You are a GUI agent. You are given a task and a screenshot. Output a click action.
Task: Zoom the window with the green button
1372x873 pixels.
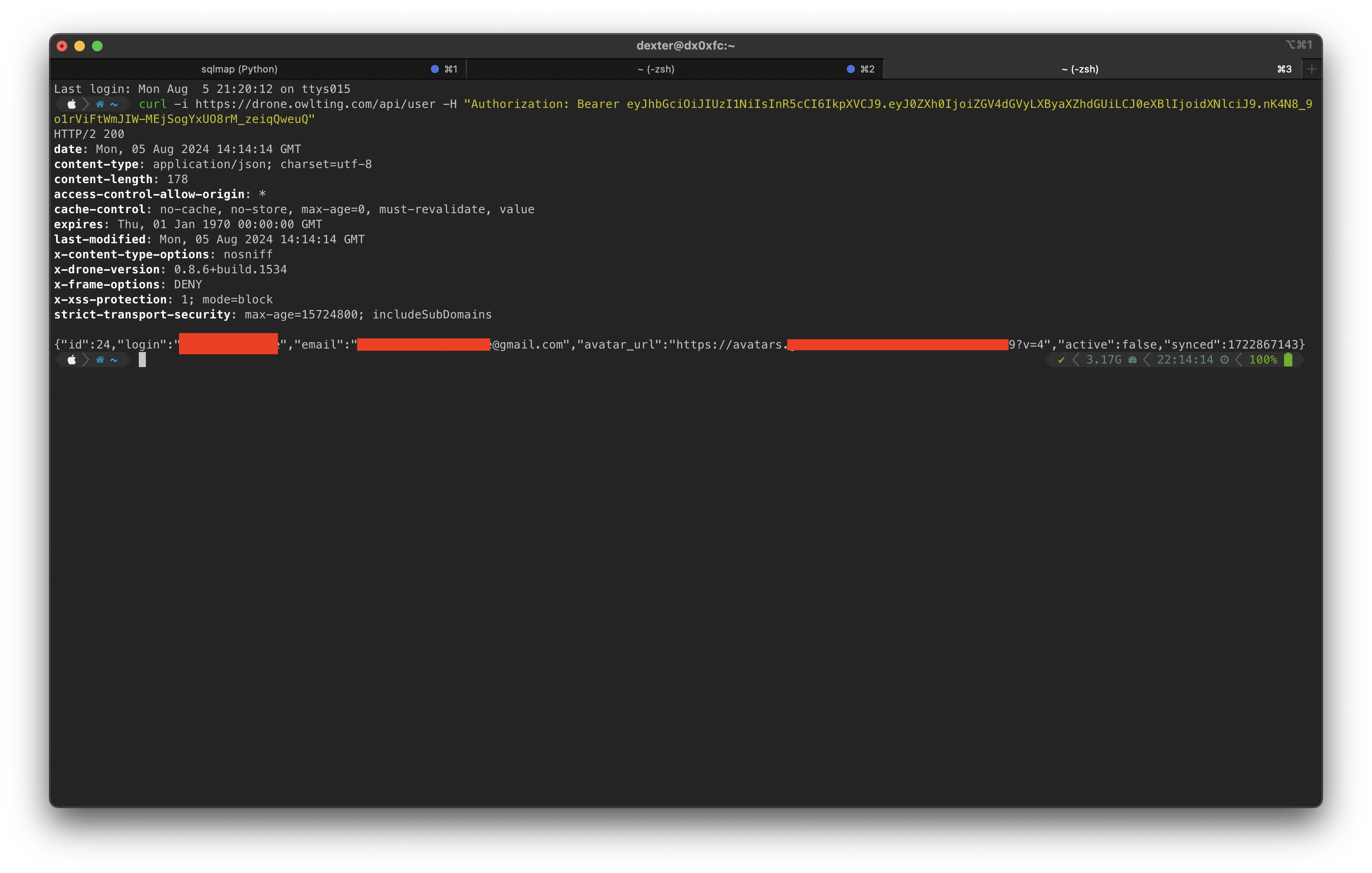coord(97,46)
